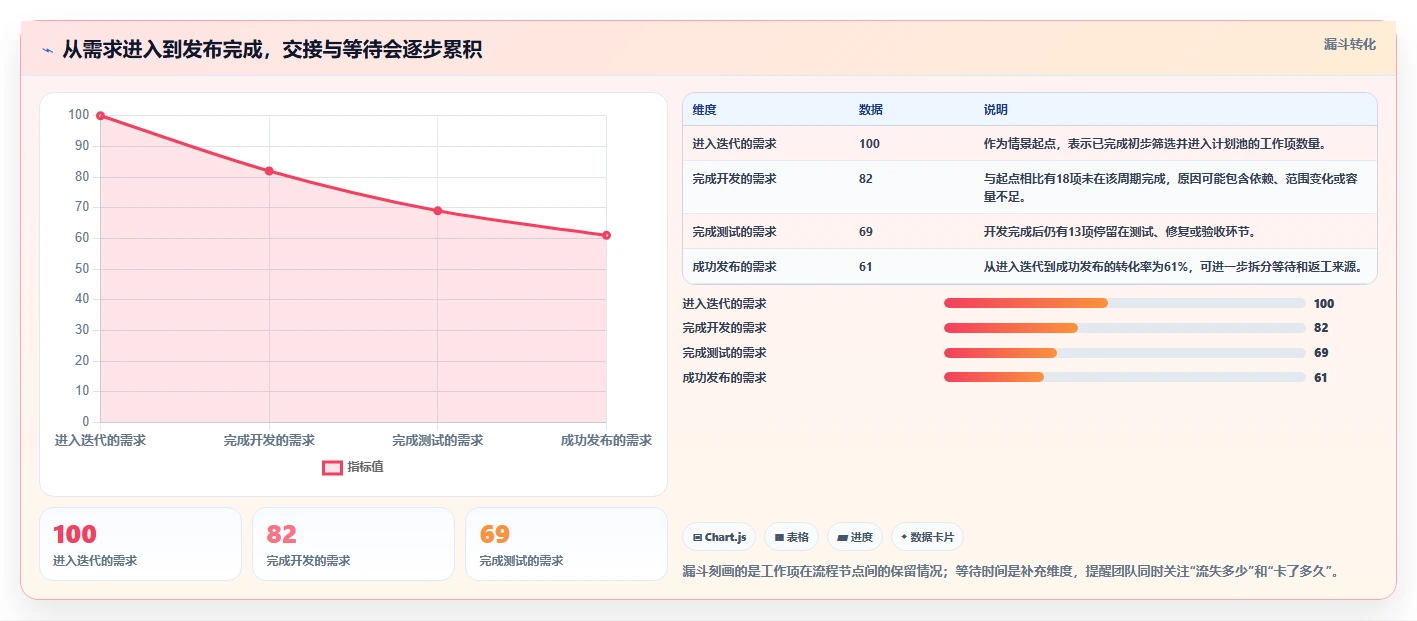Click the lightning icon beside the title
This screenshot has width=1417, height=621.
point(47,50)
